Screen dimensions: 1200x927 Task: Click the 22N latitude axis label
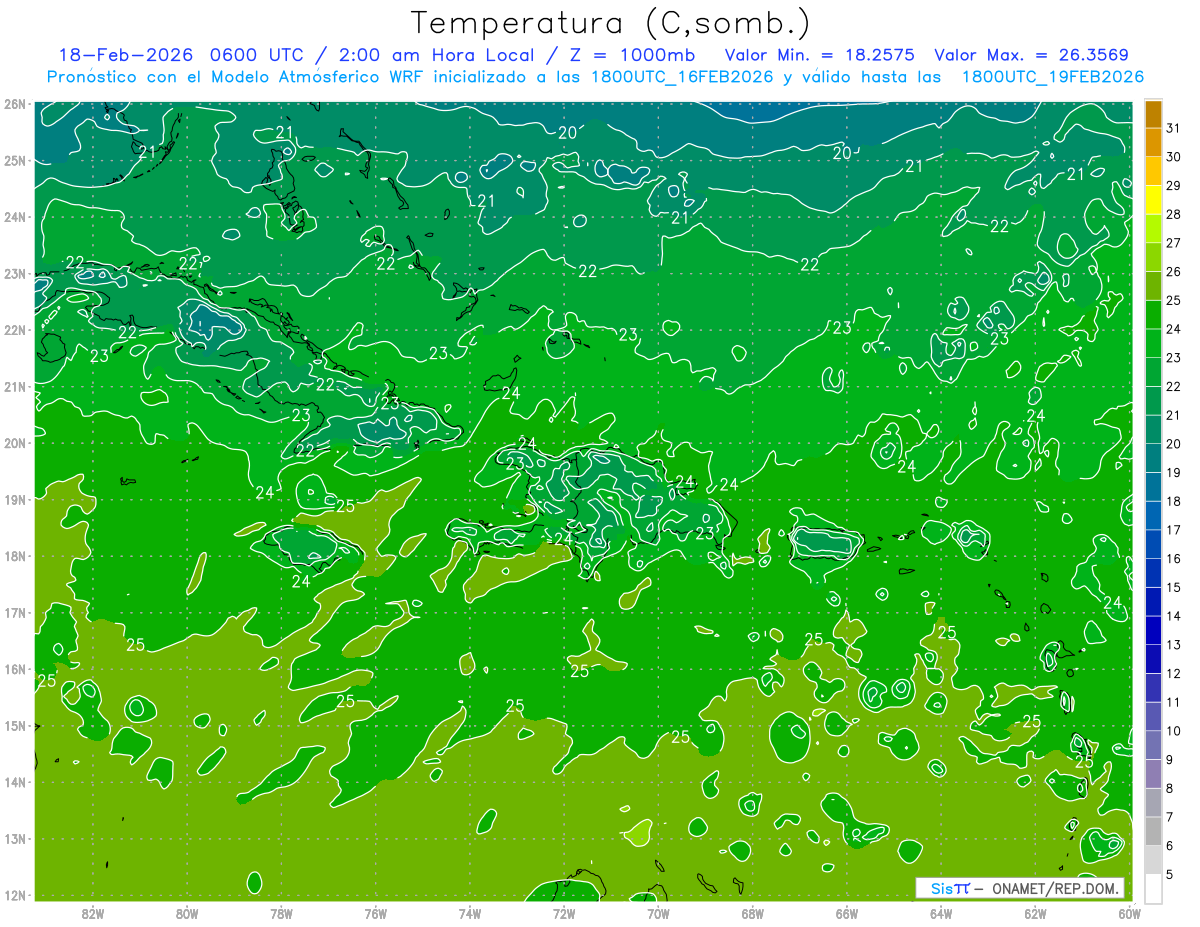14,330
